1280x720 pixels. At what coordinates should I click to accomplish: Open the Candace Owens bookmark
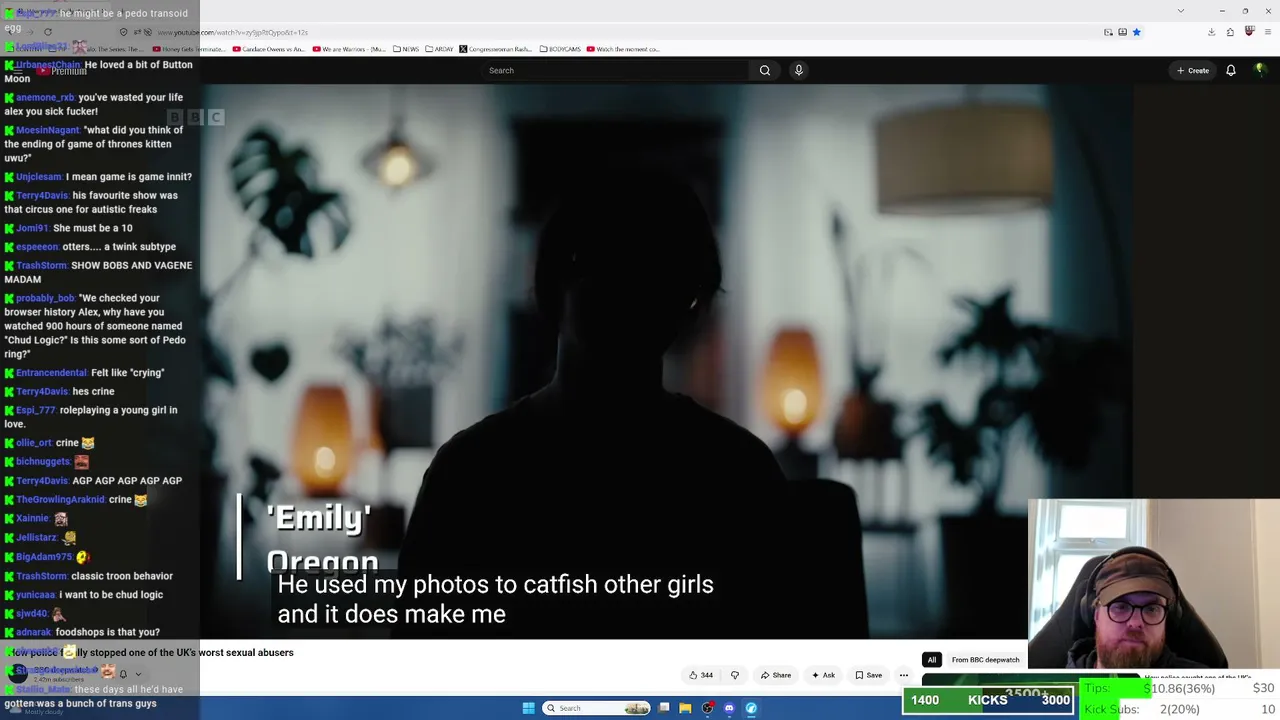[268, 49]
